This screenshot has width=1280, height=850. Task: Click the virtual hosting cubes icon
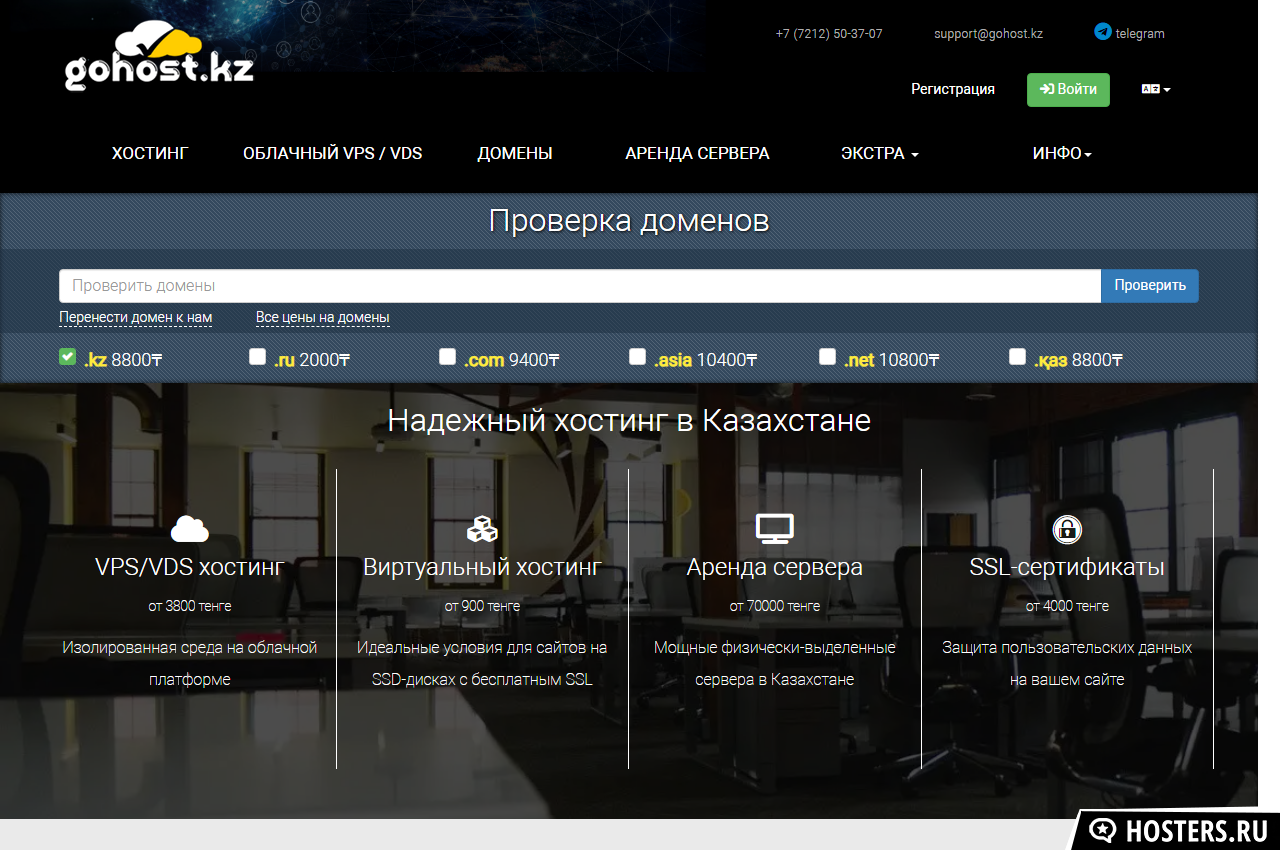(x=482, y=528)
